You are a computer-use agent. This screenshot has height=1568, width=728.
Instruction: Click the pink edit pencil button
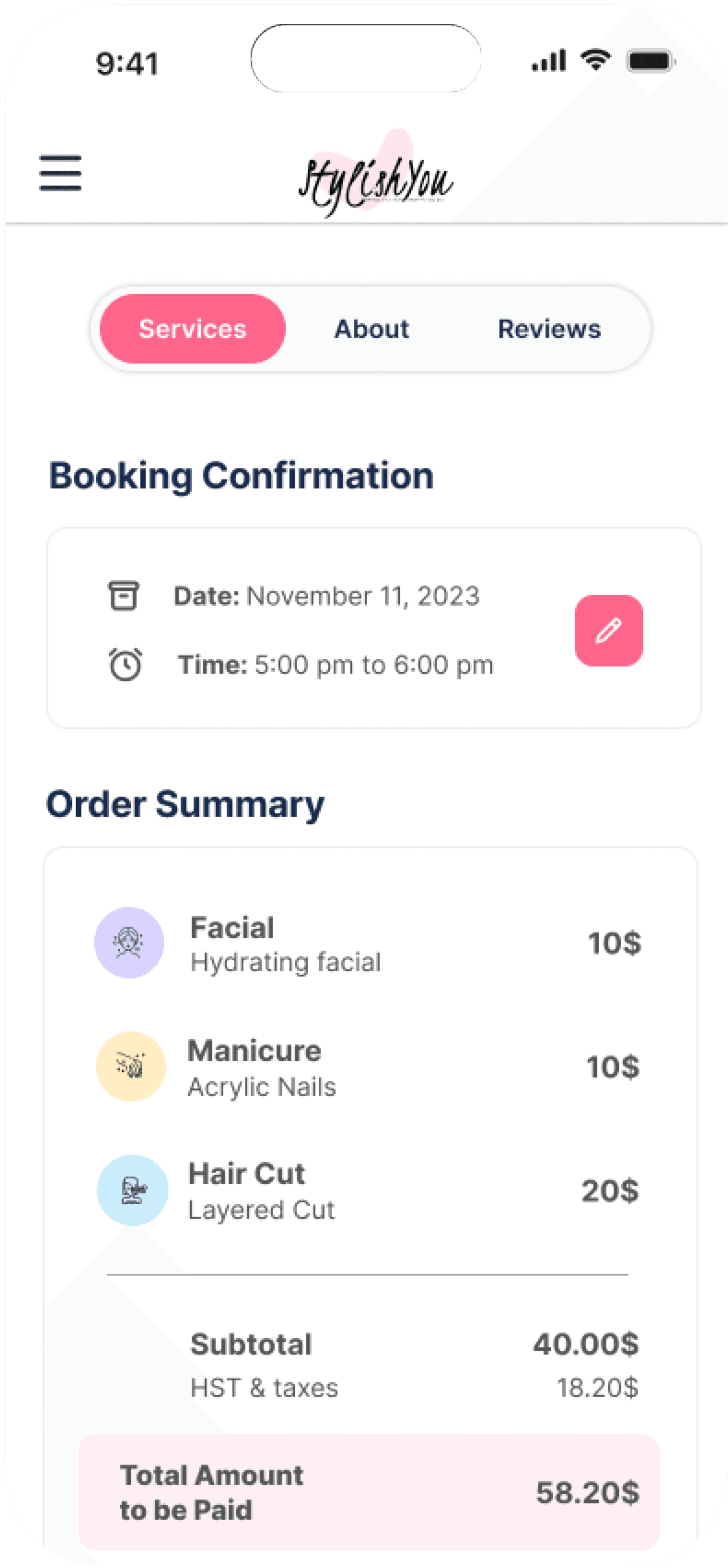point(609,631)
